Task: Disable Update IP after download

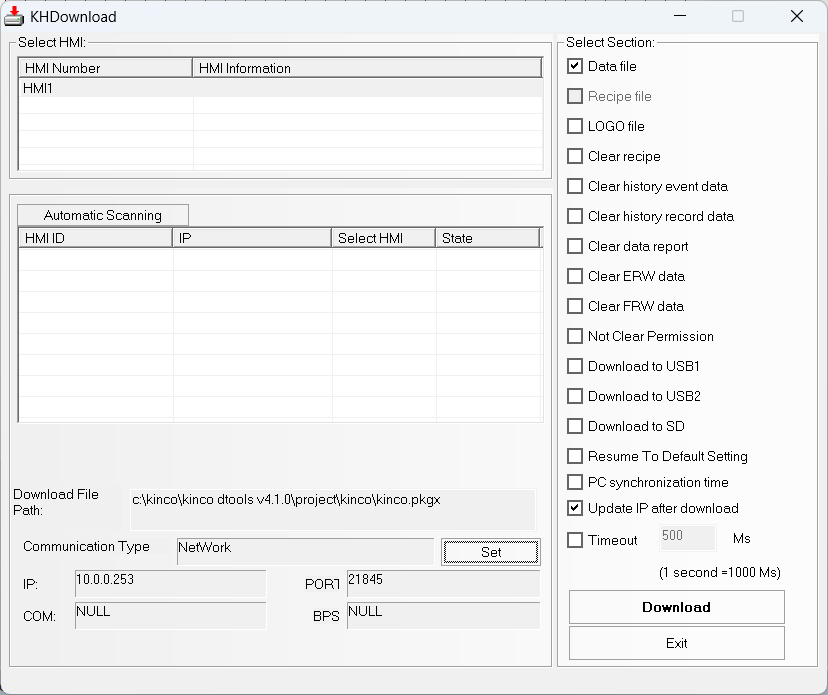Action: pos(574,508)
